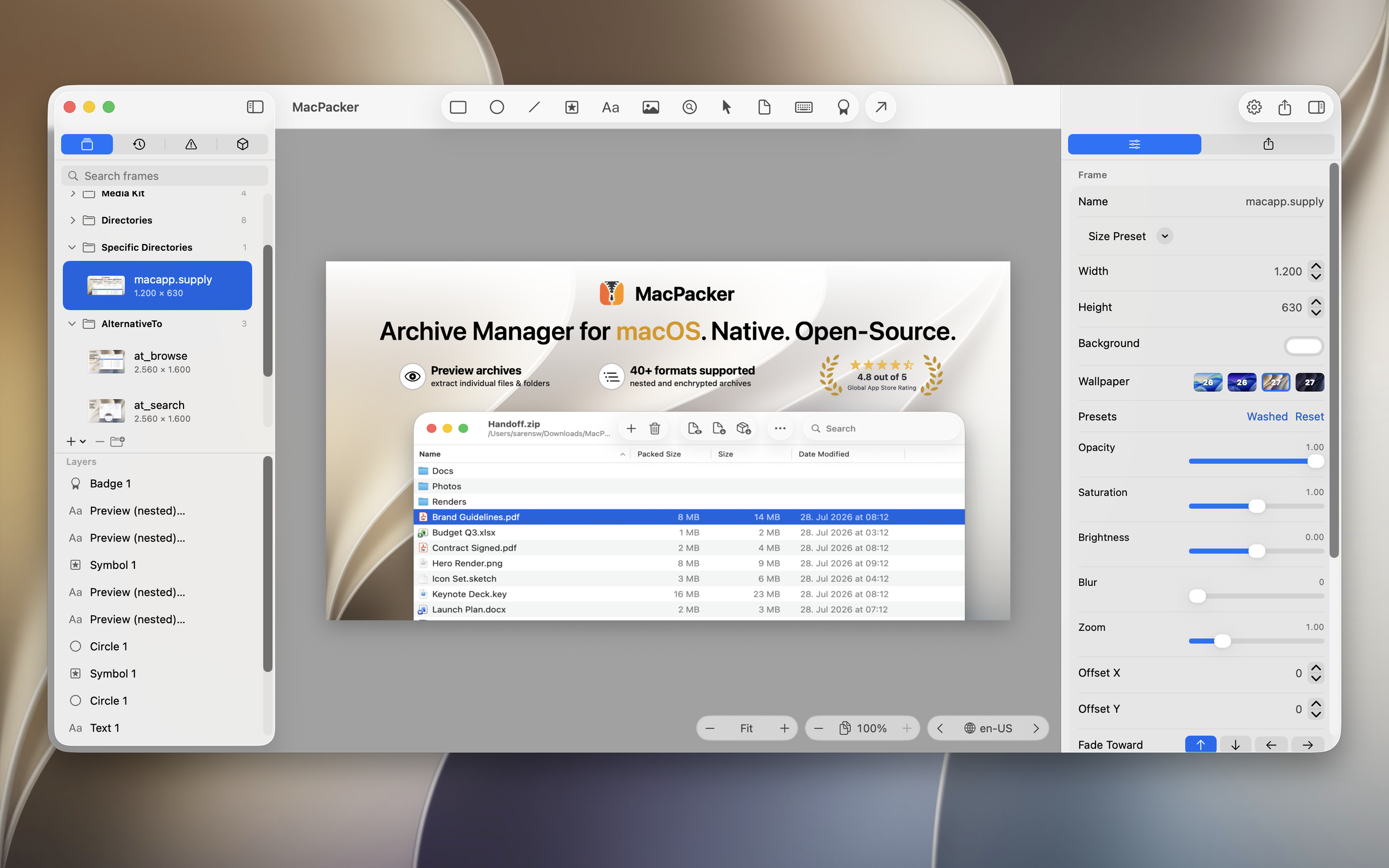This screenshot has height=868, width=1389.
Task: Toggle the right inspector sidebar
Action: click(1316, 107)
